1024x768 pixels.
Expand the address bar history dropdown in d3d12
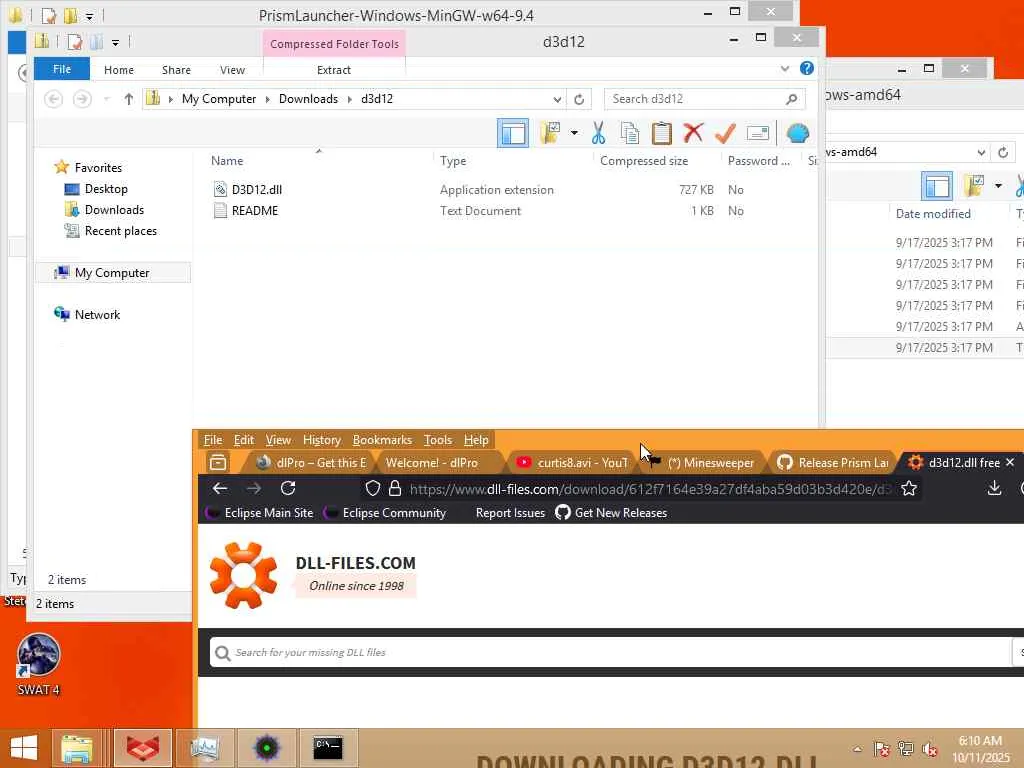557,99
